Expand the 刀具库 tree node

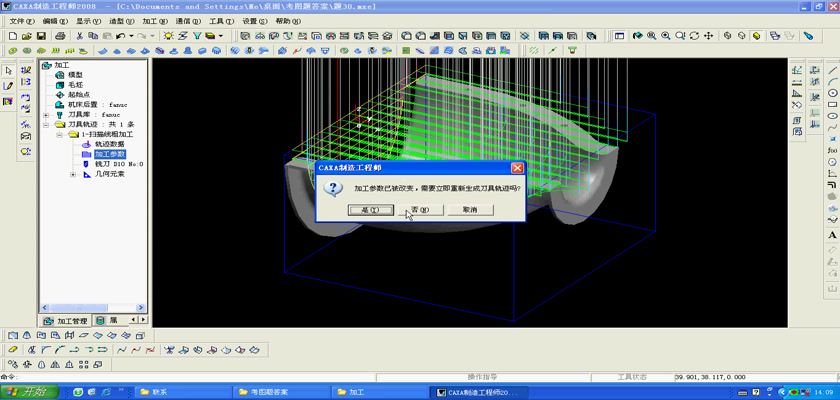coord(46,115)
